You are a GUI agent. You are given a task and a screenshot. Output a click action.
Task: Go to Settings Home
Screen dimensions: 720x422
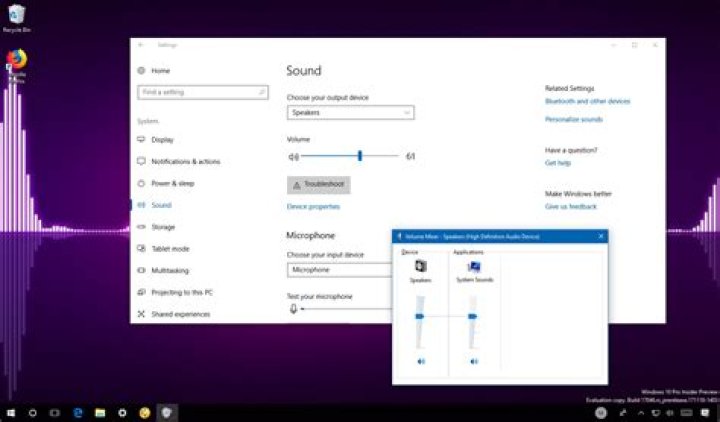(x=160, y=70)
